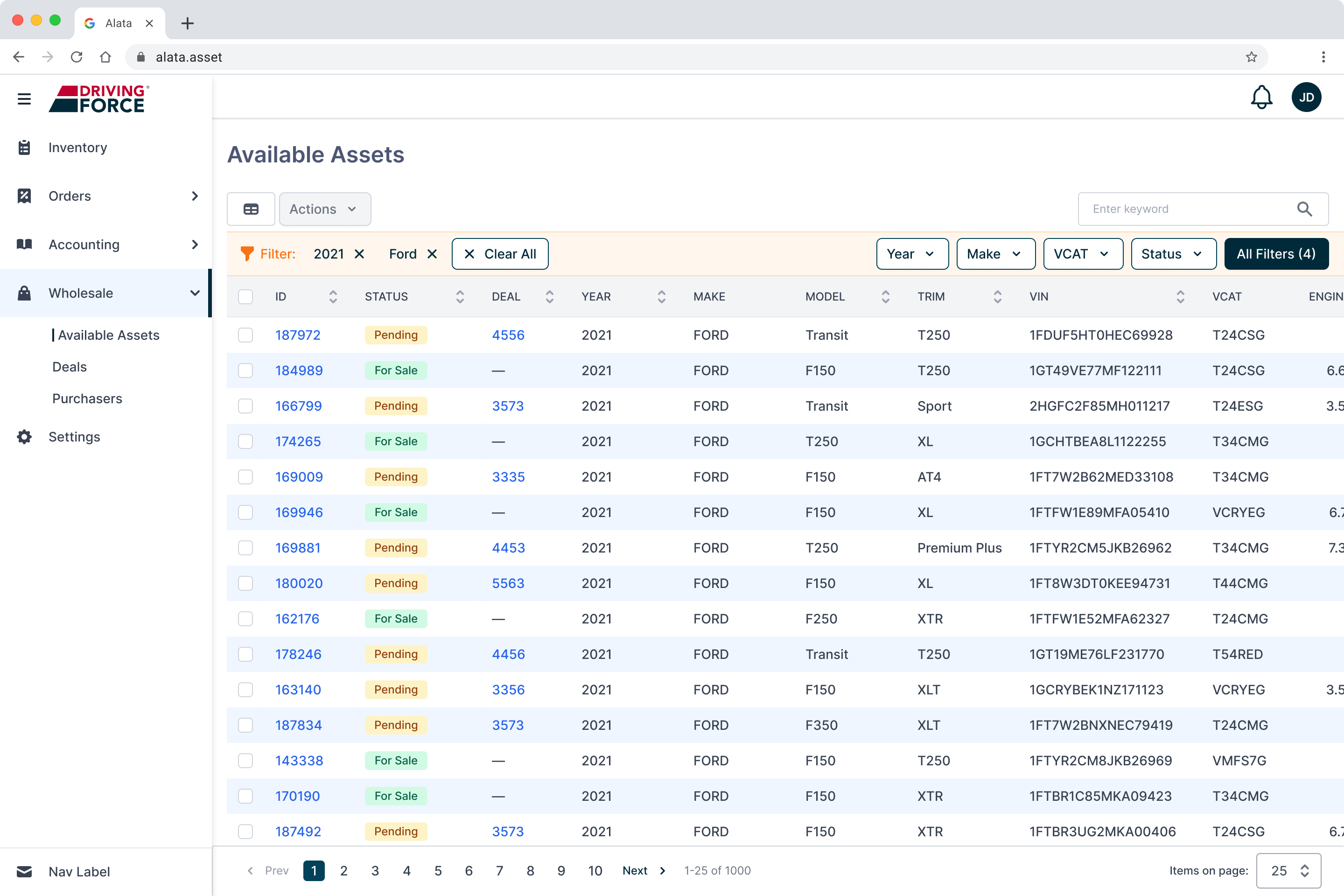Screen dimensions: 1344x896
Task: Click the search magnifier icon
Action: pyautogui.click(x=1304, y=209)
